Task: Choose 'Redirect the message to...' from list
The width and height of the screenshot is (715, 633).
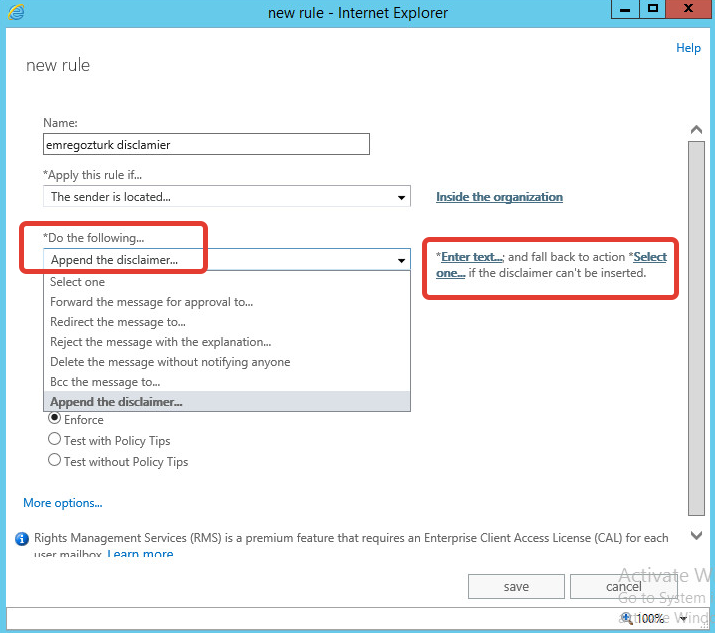Action: click(x=118, y=322)
